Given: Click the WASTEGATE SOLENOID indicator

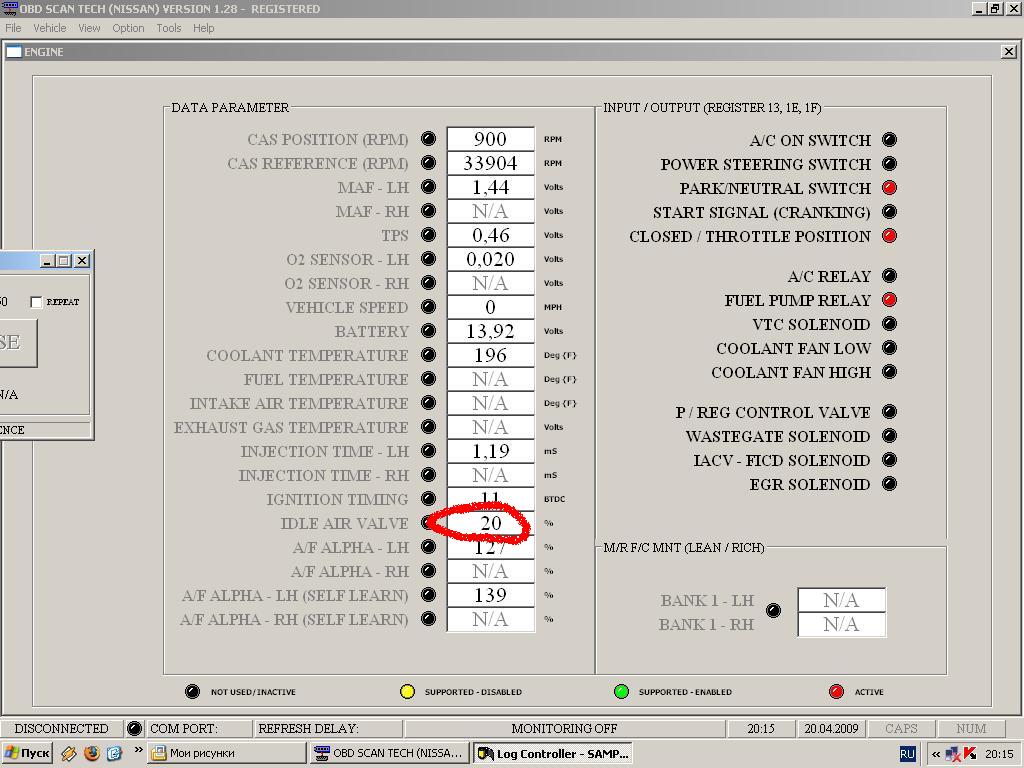Looking at the screenshot, I should [889, 436].
